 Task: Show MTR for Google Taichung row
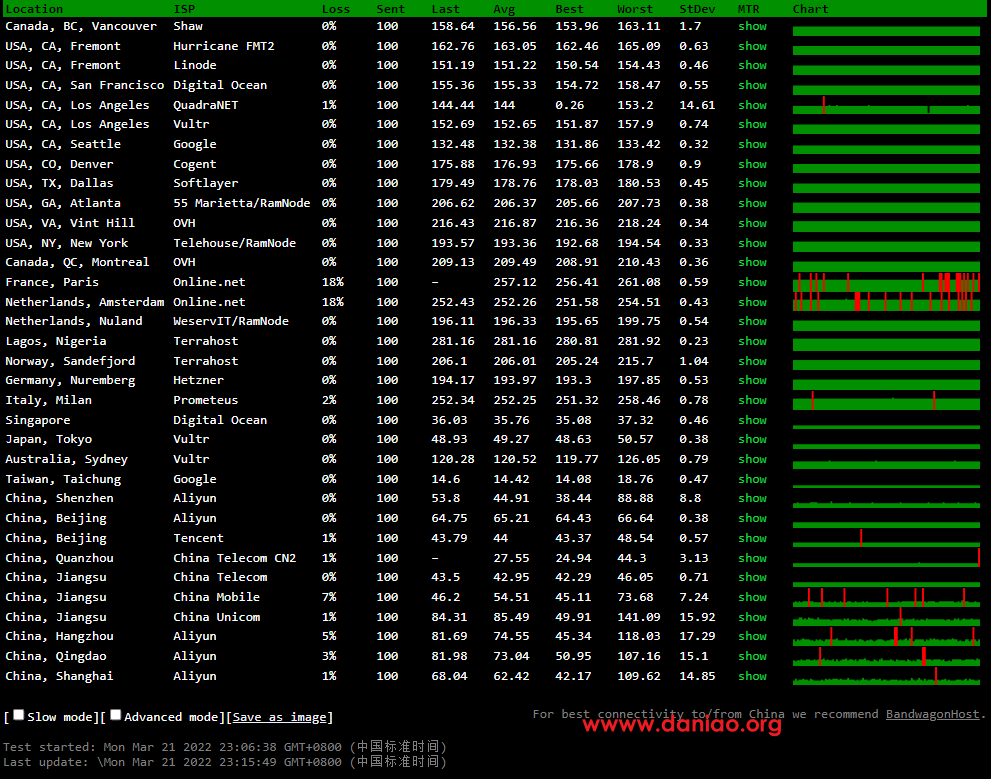pos(752,480)
